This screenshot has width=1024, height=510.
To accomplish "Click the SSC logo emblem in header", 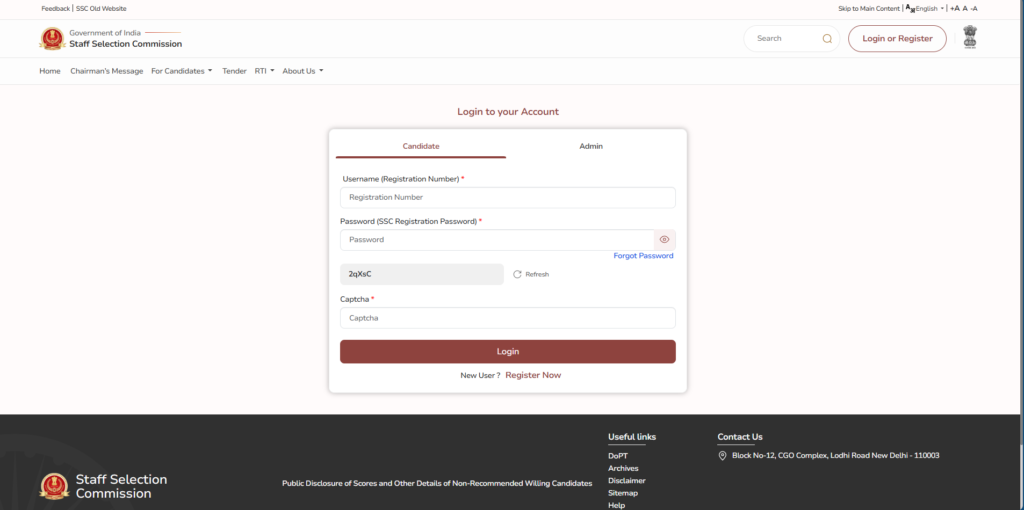I will tap(52, 39).
